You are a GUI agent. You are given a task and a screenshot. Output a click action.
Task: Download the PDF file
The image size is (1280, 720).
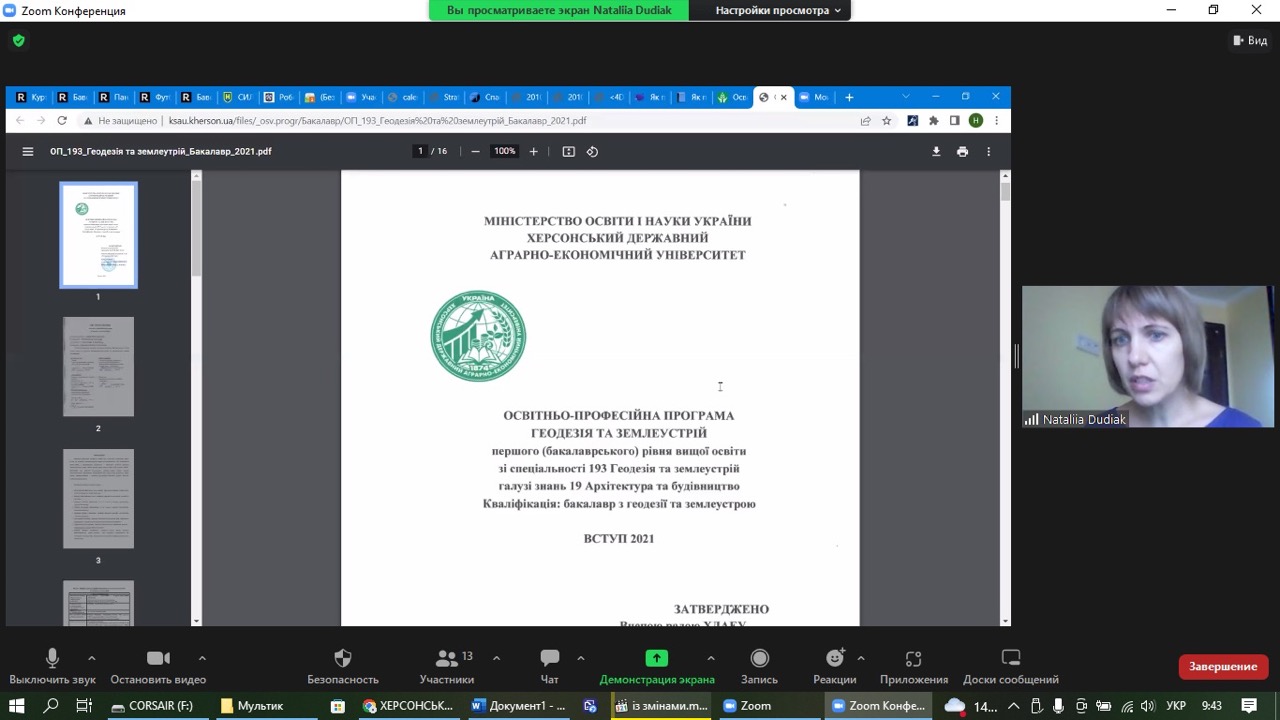click(936, 151)
